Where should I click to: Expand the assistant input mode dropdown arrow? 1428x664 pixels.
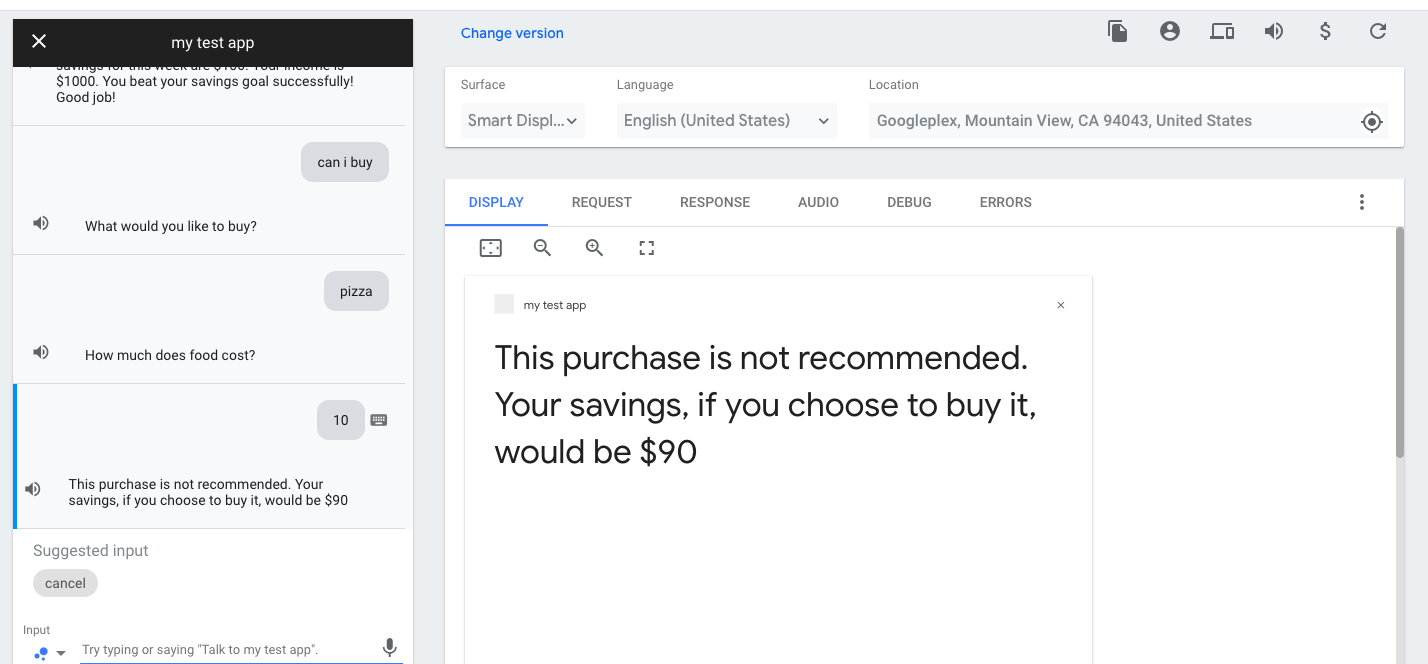coord(61,653)
